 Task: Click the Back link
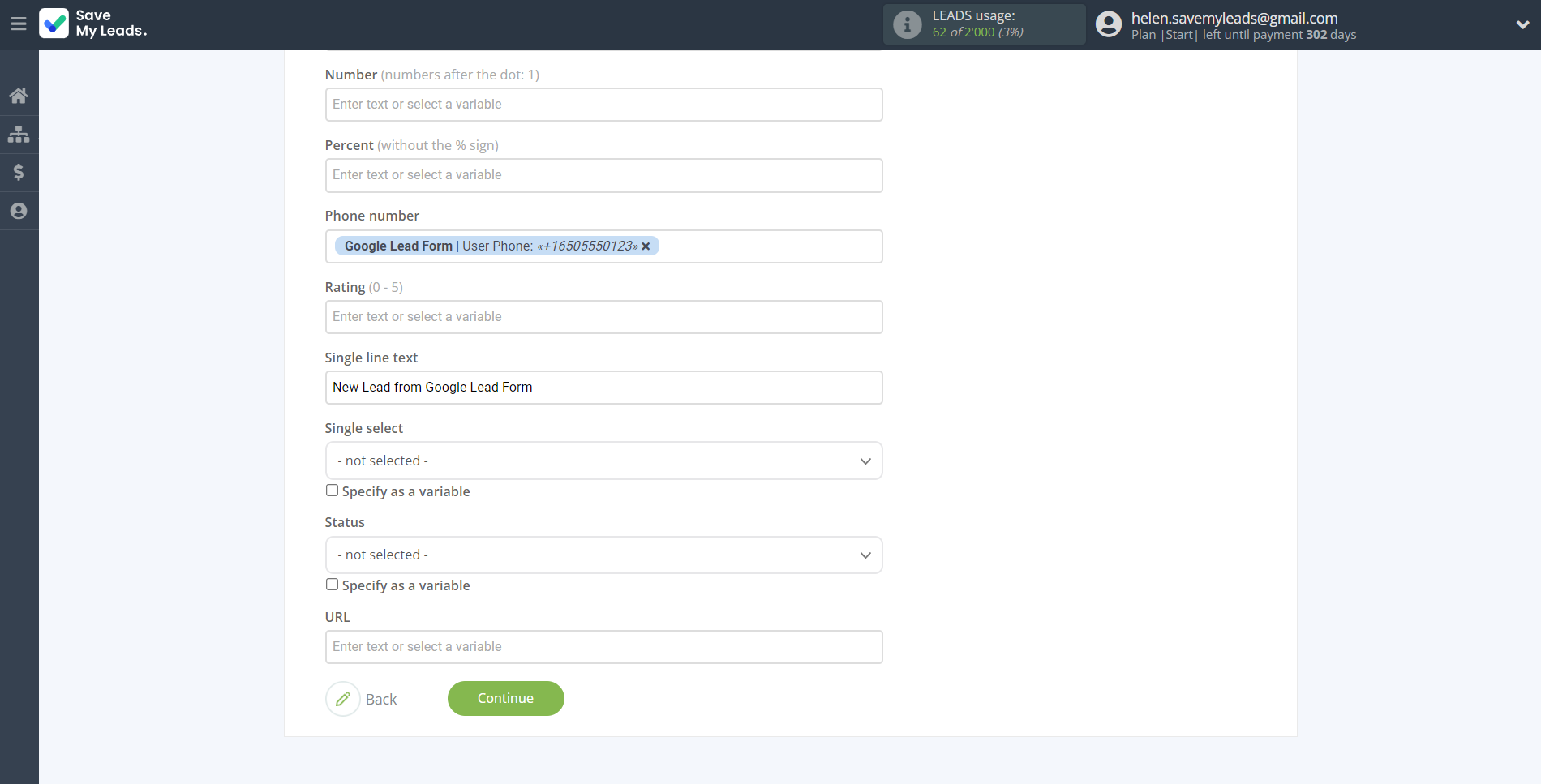381,700
